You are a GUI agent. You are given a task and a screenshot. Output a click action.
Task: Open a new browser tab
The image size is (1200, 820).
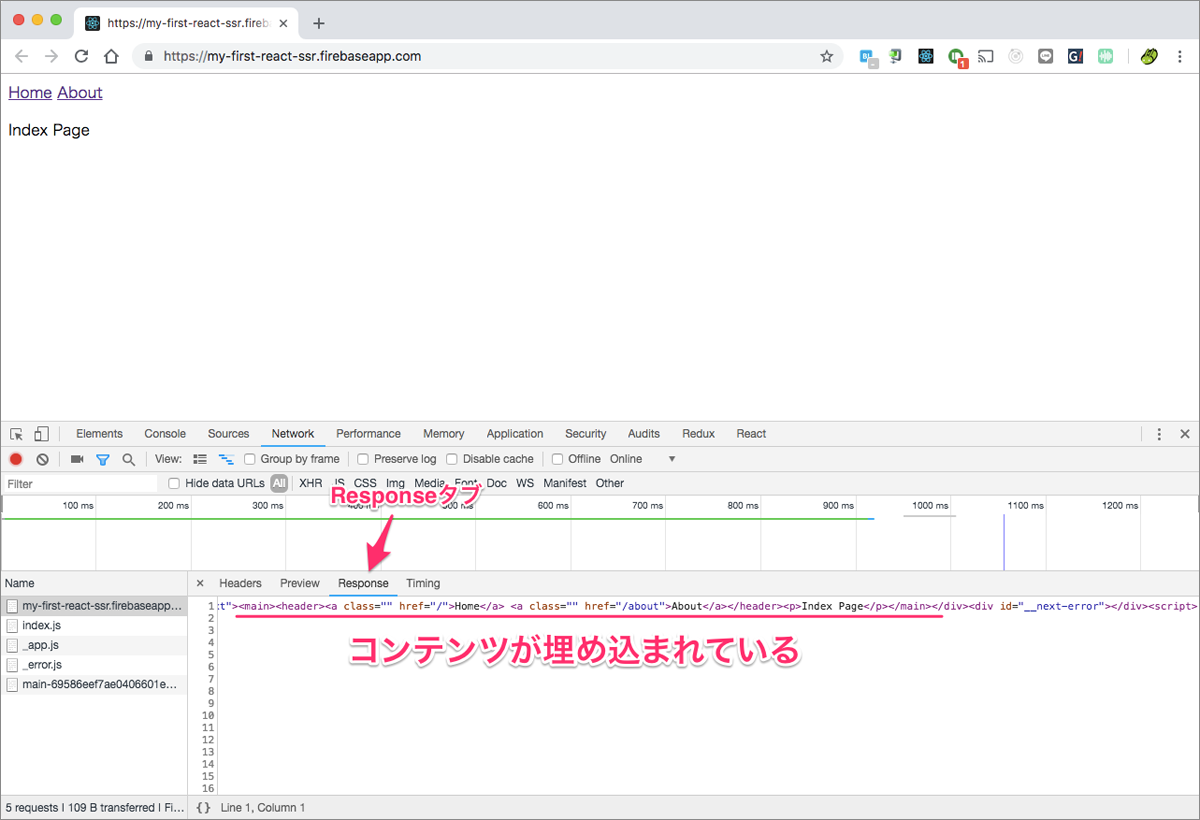[x=319, y=23]
